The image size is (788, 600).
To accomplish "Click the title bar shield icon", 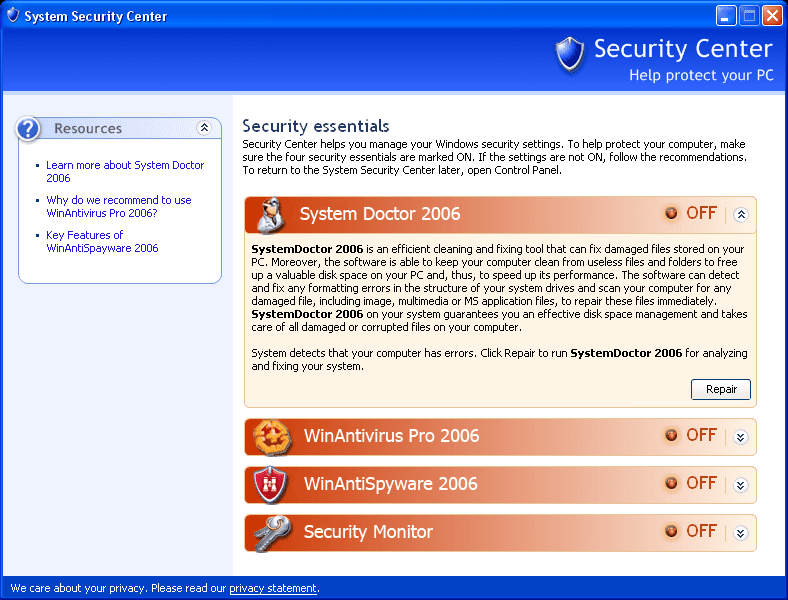I will (13, 15).
